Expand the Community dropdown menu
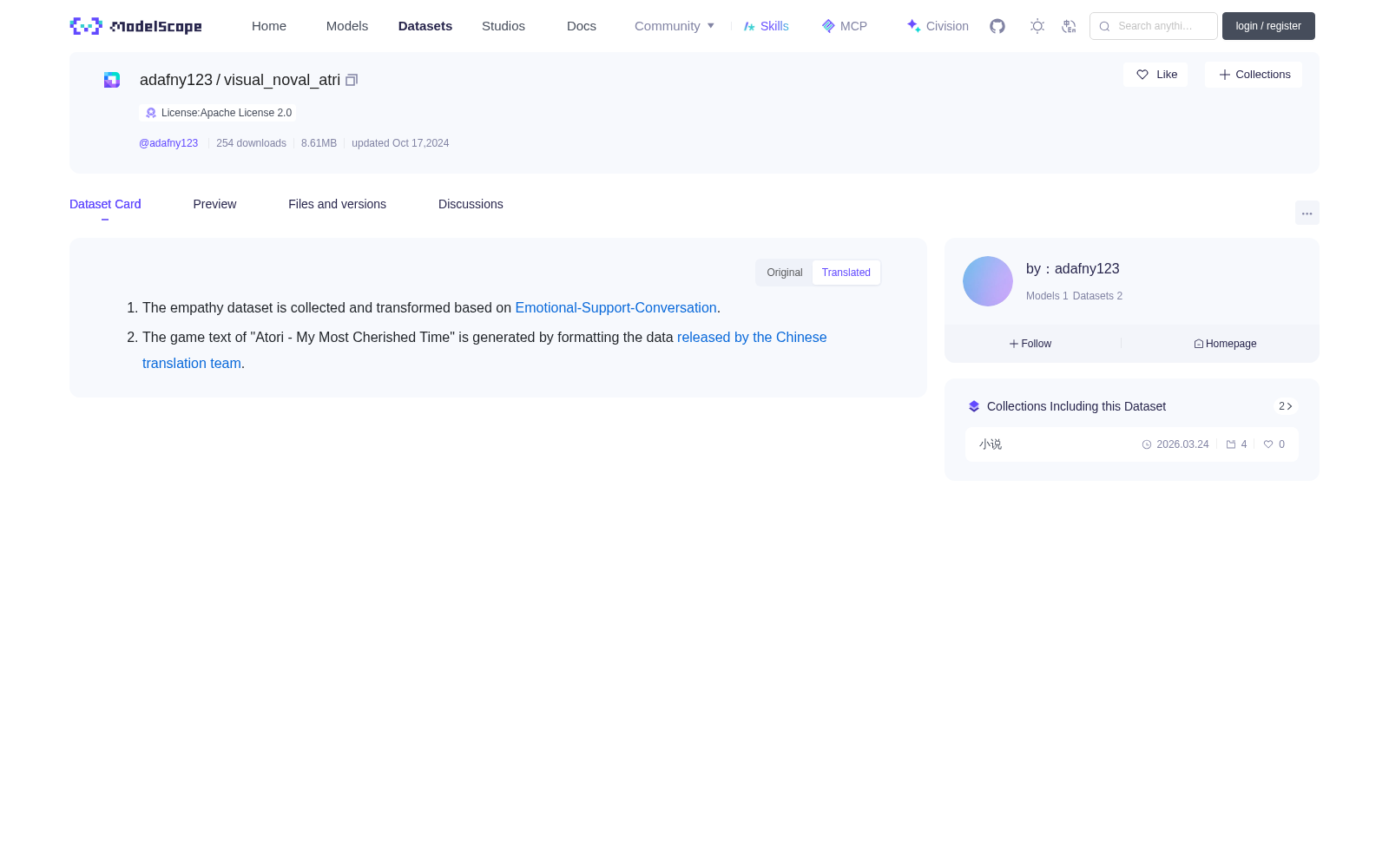Screen dimensions: 1389x868 675,26
